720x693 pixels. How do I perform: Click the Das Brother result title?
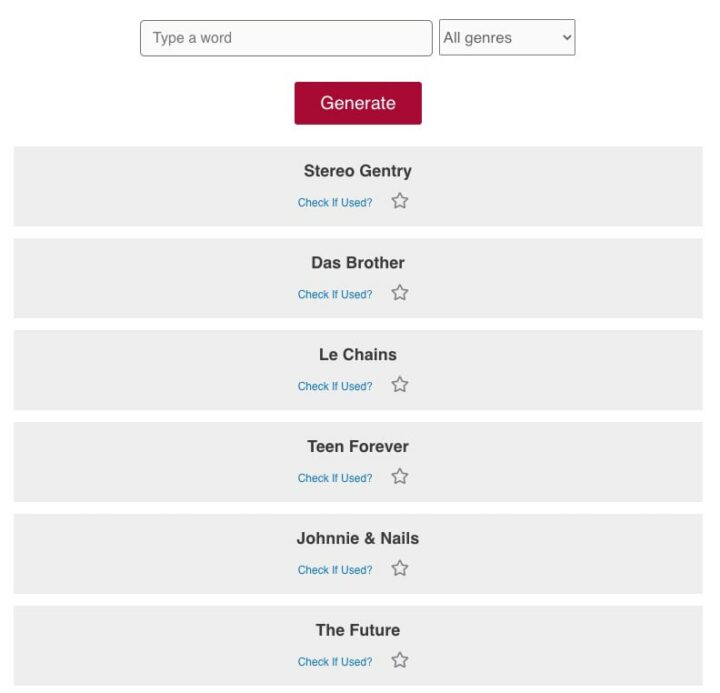pos(358,263)
